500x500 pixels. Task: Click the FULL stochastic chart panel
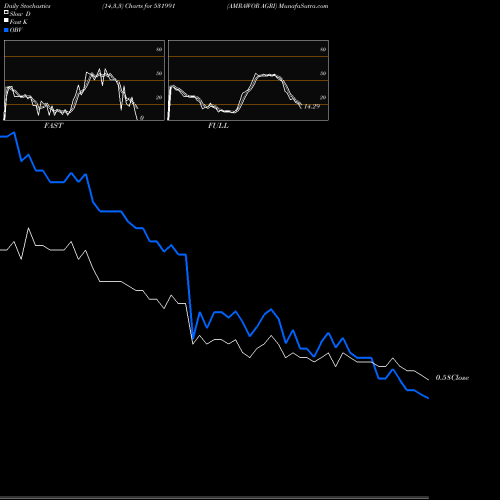click(x=248, y=80)
